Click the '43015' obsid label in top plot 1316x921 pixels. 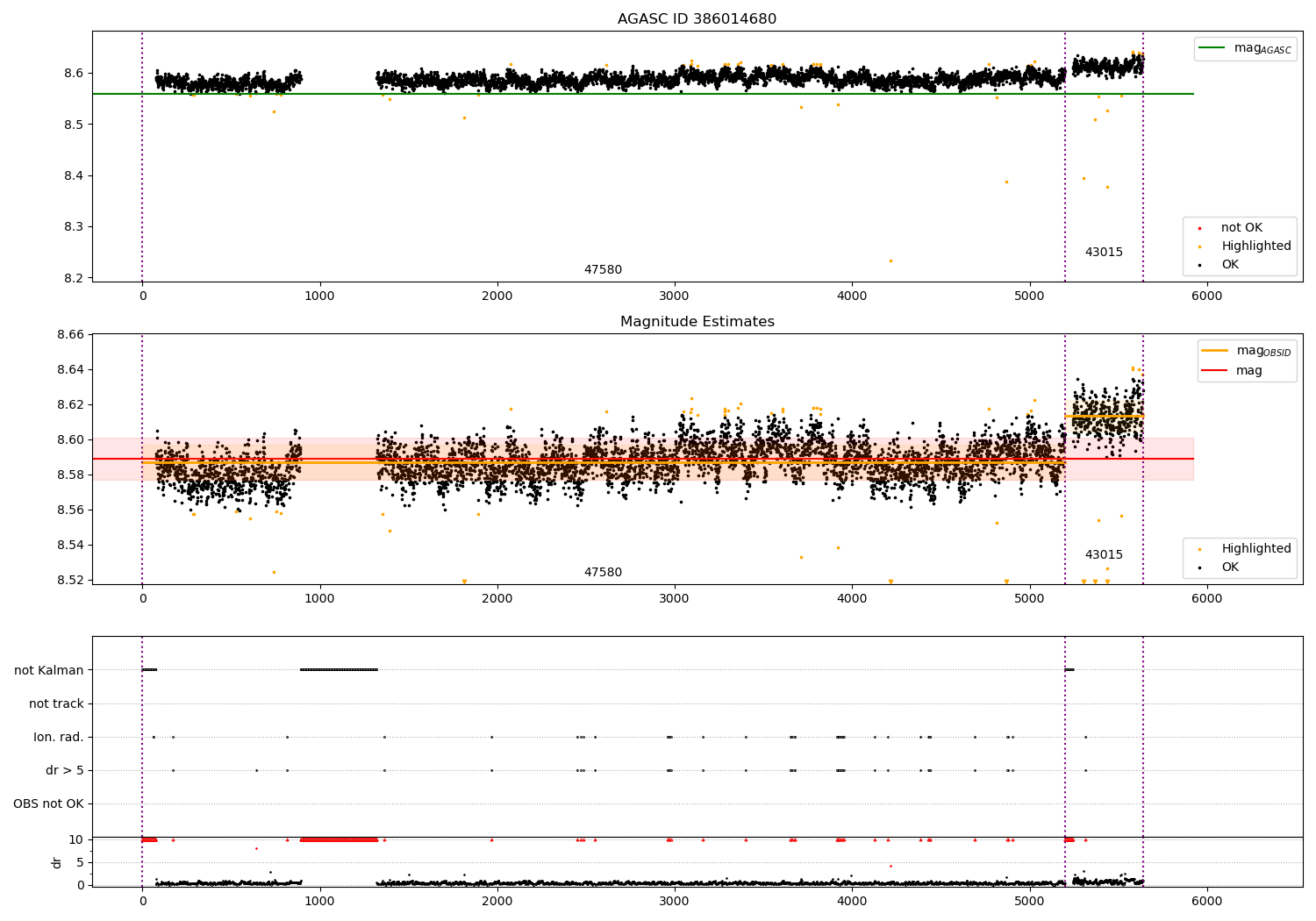point(1104,253)
